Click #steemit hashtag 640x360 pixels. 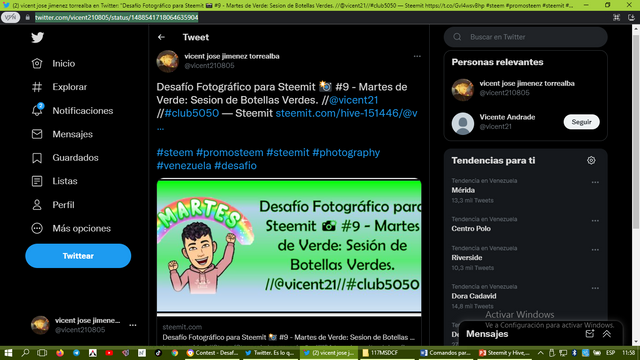pos(288,152)
